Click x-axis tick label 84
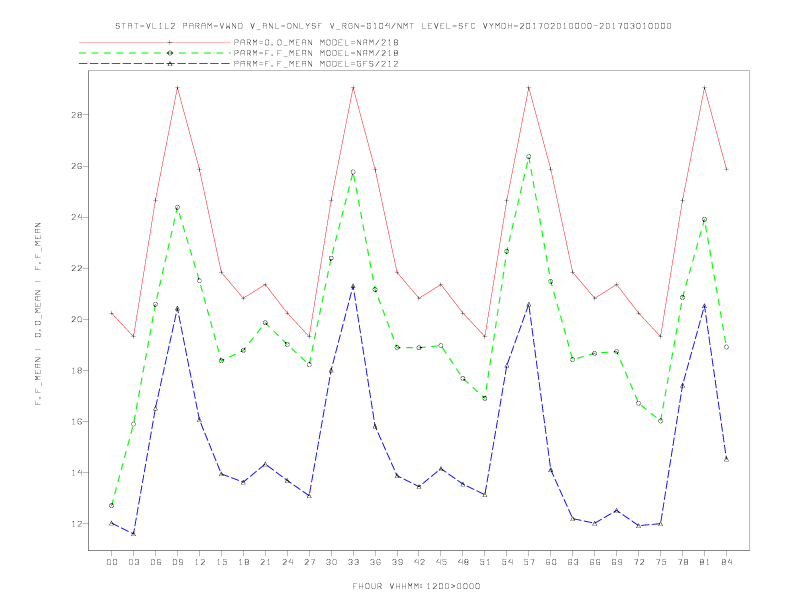 tap(726, 562)
